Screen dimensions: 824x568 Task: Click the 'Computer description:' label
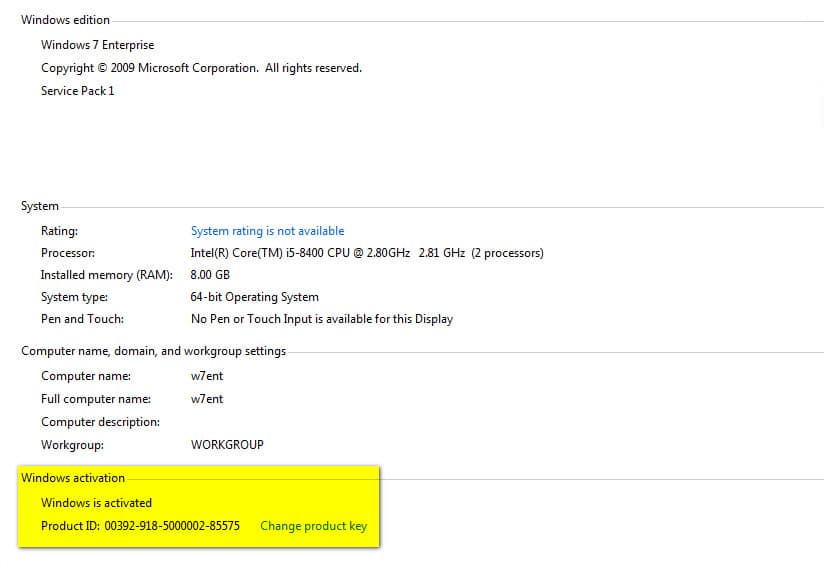100,422
